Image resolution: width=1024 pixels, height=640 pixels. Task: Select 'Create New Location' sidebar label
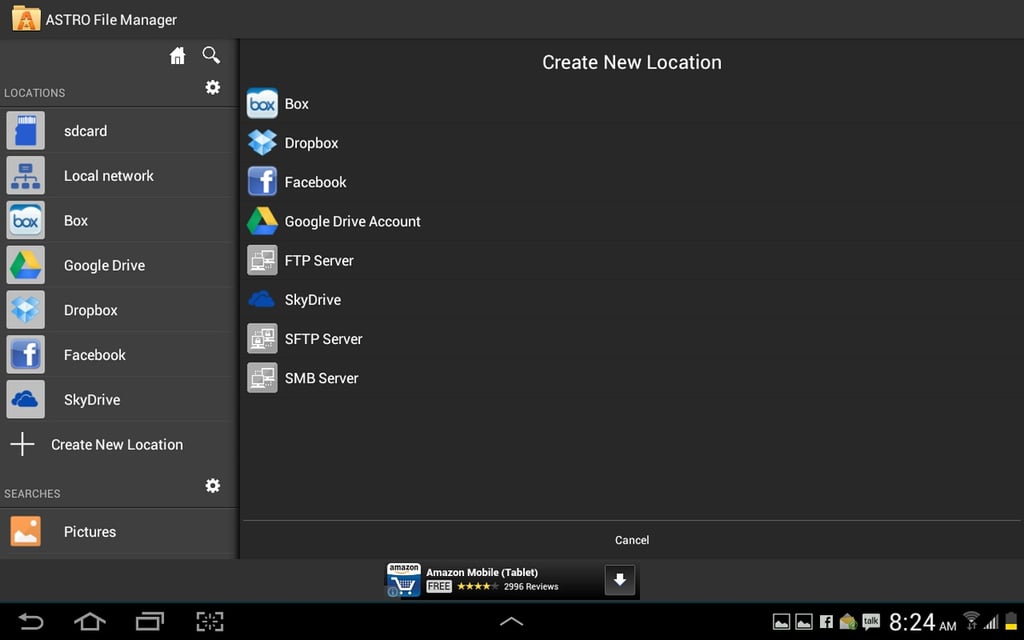(x=117, y=445)
